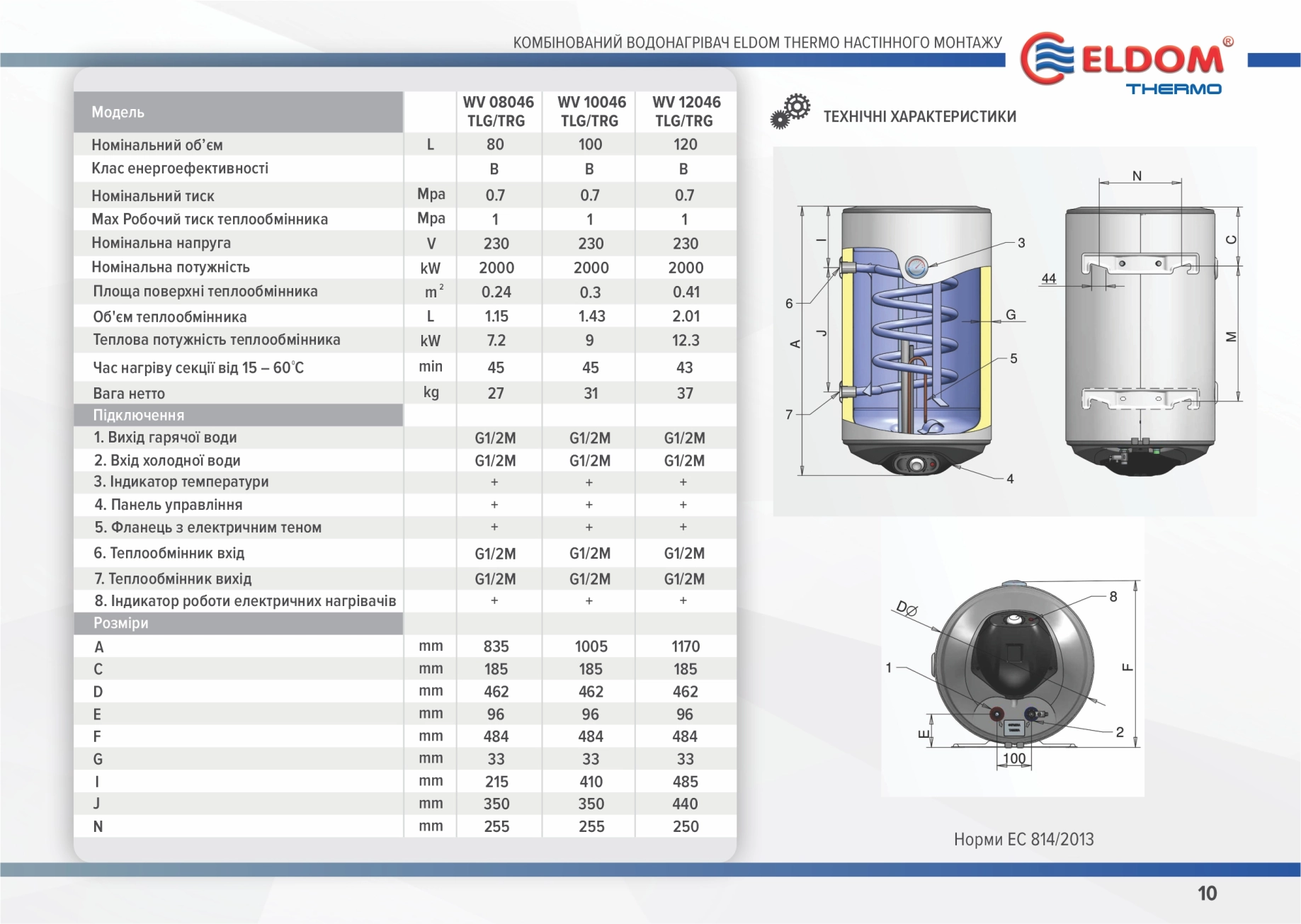Click the red hot water outlet on bottom view
Image resolution: width=1301 pixels, height=924 pixels.
coord(996,713)
